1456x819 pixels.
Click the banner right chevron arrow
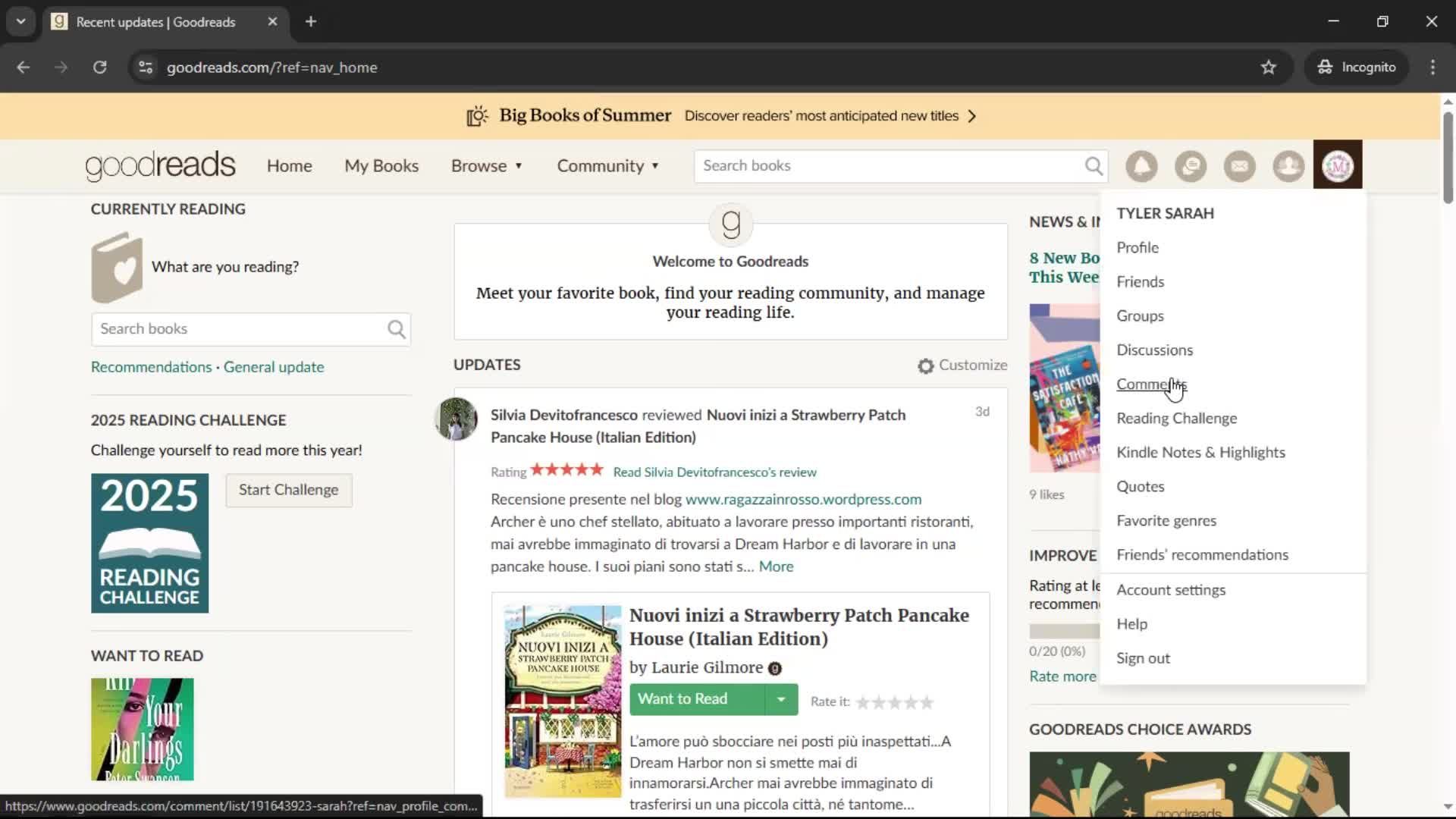pos(972,116)
